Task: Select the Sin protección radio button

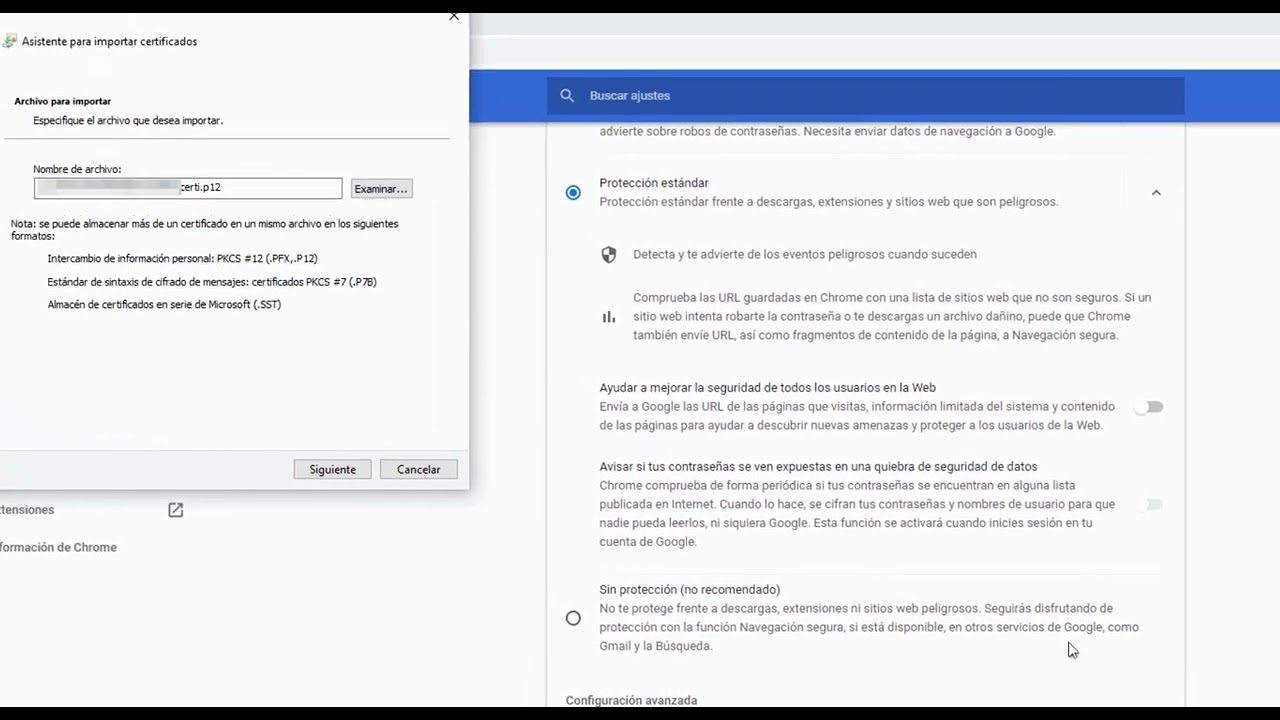Action: point(573,618)
